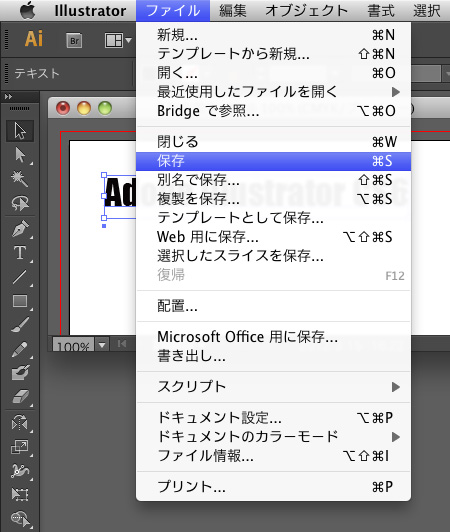Choose 配置... menu item
450x532 pixels.
(x=273, y=306)
